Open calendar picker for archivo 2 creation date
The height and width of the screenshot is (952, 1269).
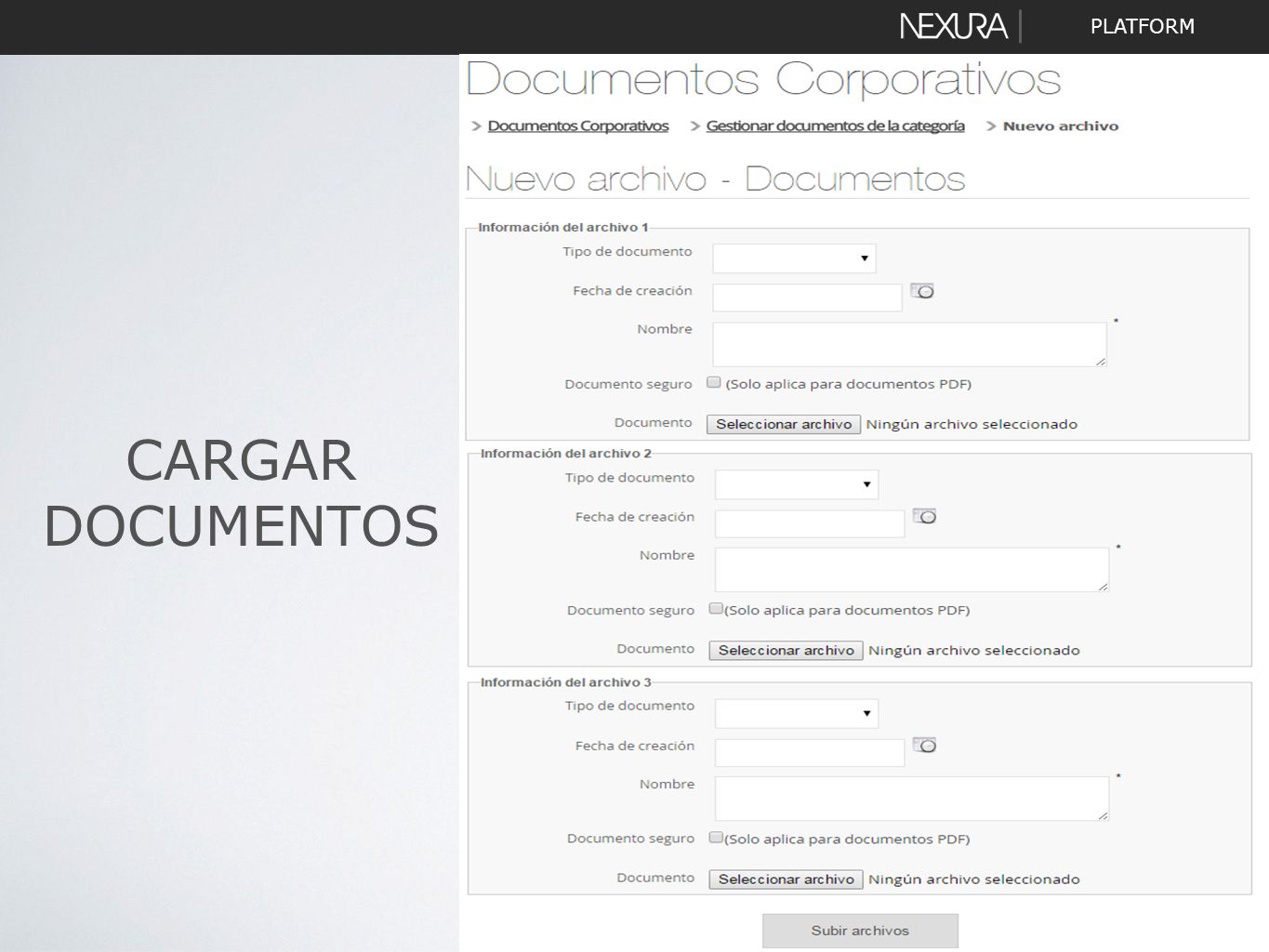pyautogui.click(x=924, y=516)
